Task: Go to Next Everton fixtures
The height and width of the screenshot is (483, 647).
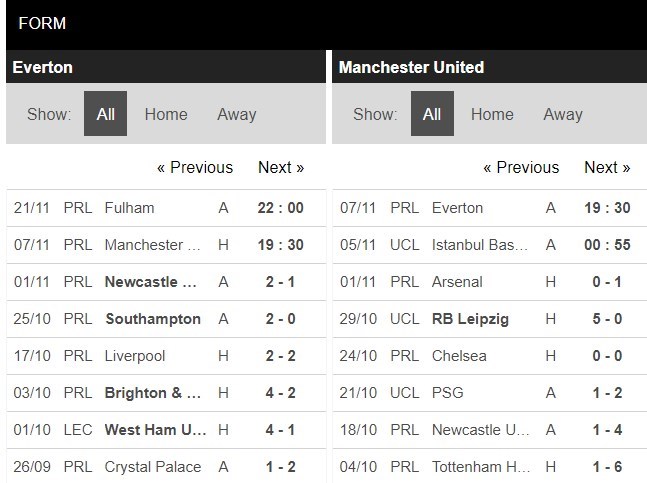Action: [x=281, y=167]
